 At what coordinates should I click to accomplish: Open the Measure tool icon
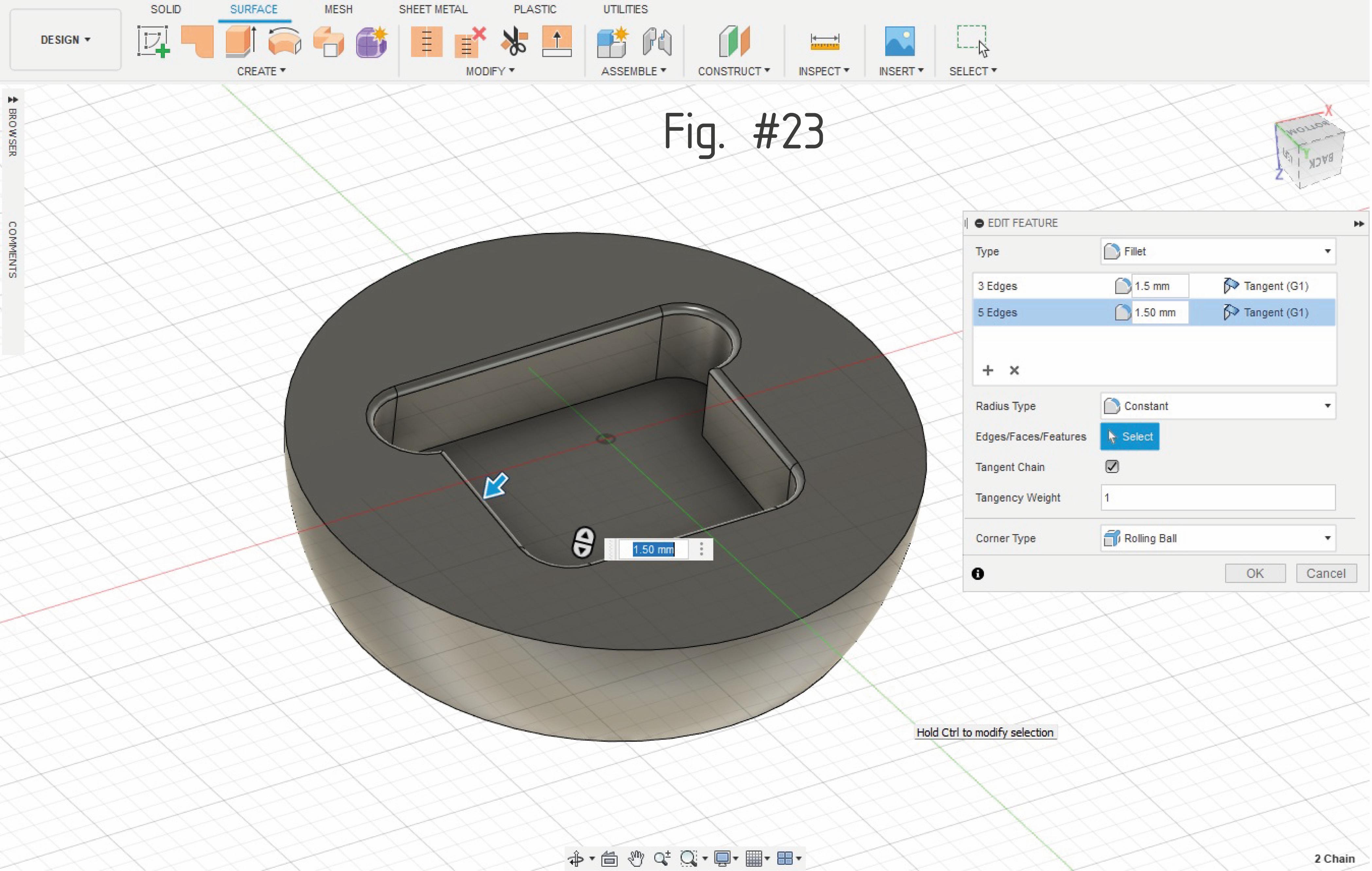coord(824,42)
